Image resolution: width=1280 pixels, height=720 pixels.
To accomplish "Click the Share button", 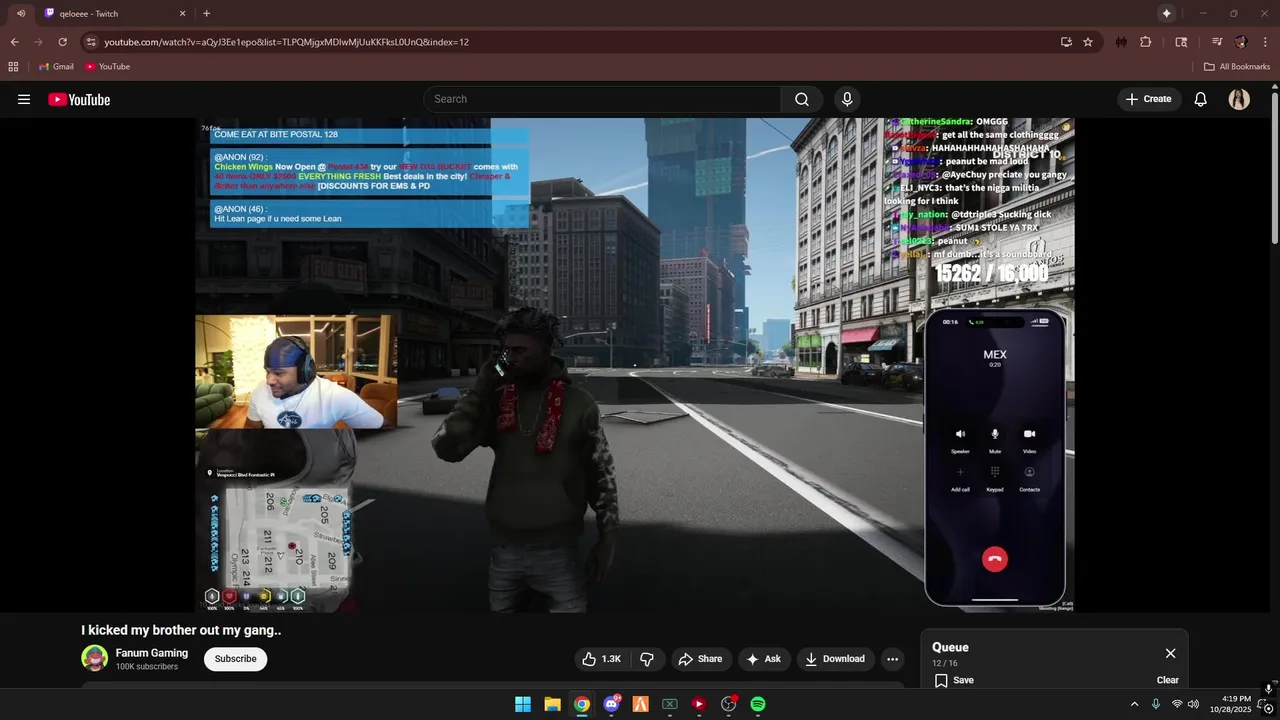I will click(700, 659).
